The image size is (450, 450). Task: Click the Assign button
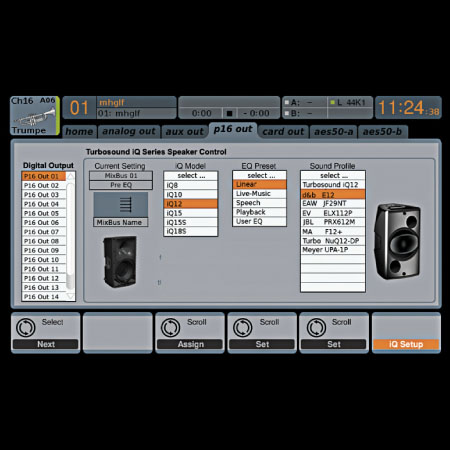(x=190, y=344)
